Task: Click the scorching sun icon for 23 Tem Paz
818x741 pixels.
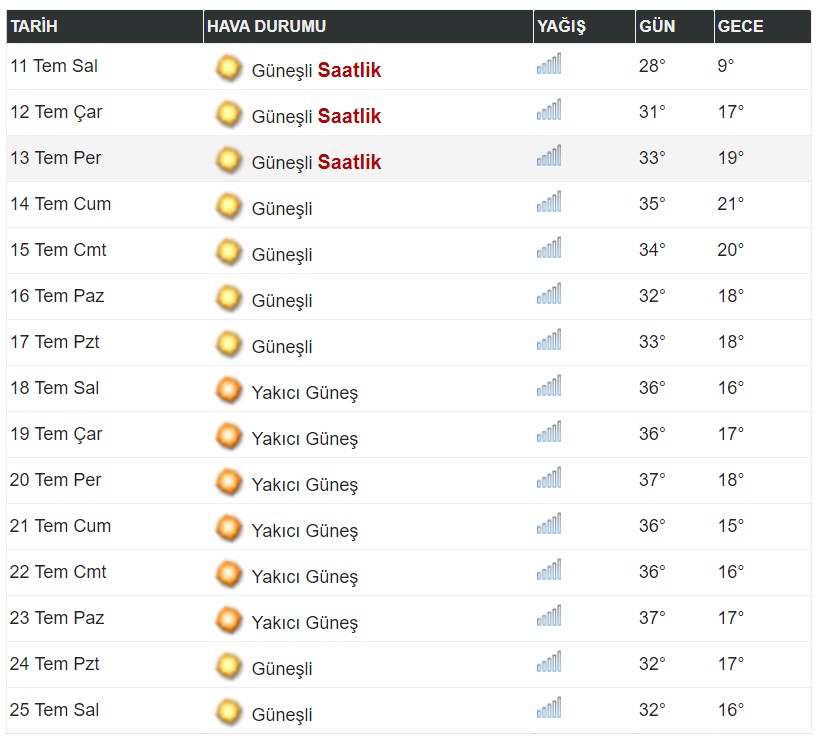Action: coord(228,619)
